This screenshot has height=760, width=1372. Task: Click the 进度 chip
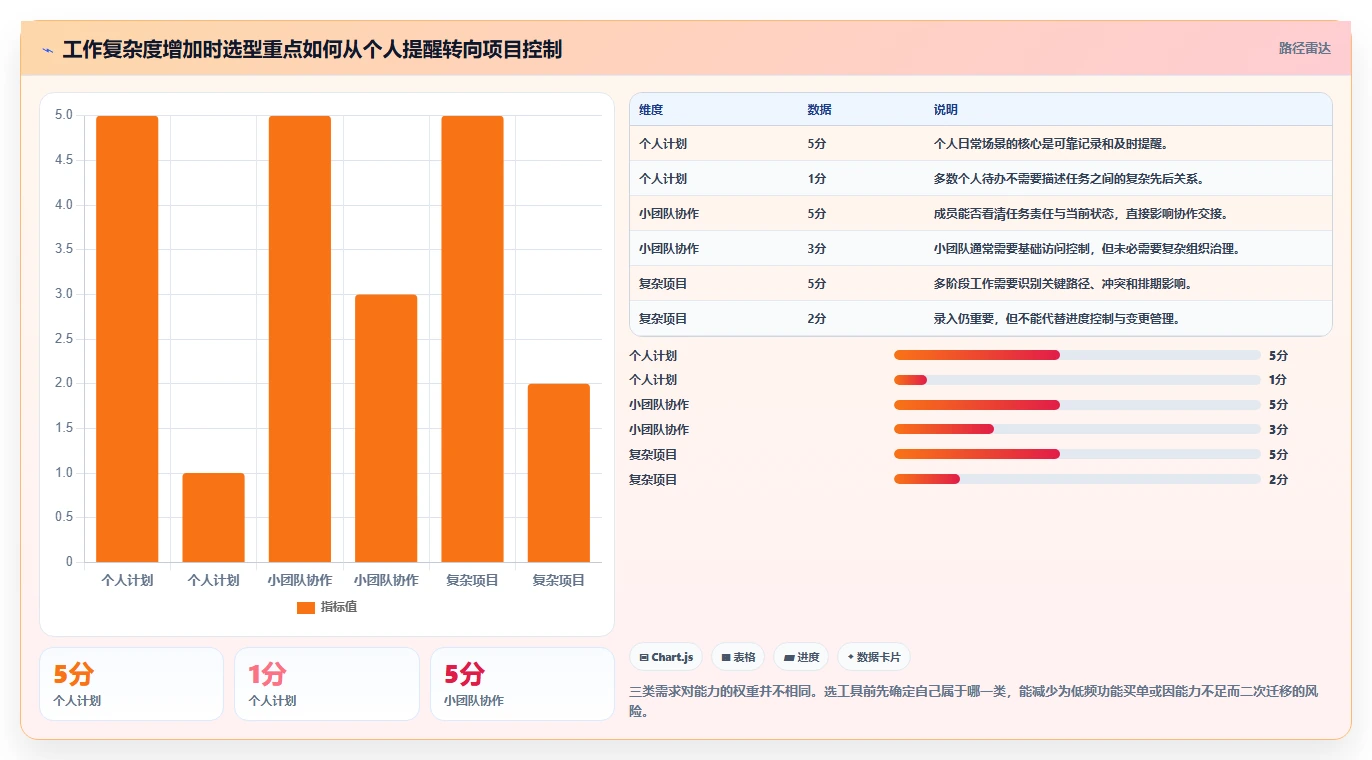801,657
